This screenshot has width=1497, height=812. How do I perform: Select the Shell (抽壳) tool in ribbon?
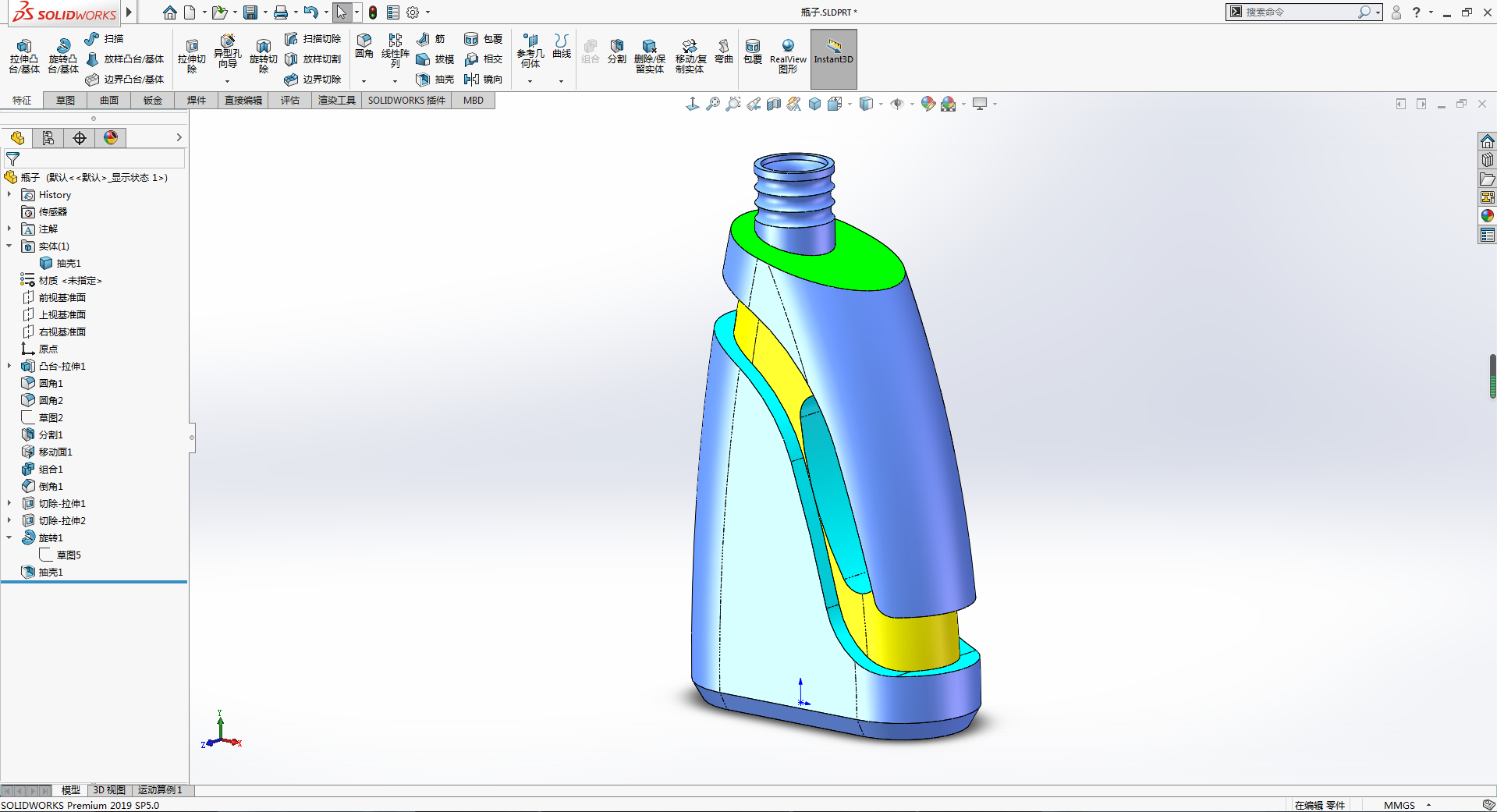[435, 79]
